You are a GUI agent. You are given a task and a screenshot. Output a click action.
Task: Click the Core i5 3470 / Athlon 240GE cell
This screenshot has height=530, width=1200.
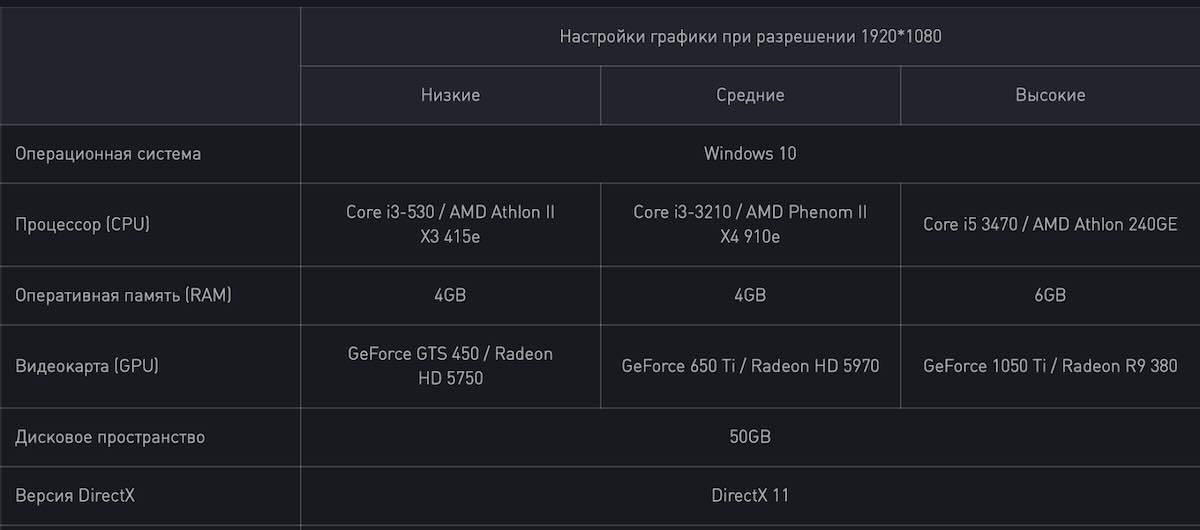tap(1050, 224)
